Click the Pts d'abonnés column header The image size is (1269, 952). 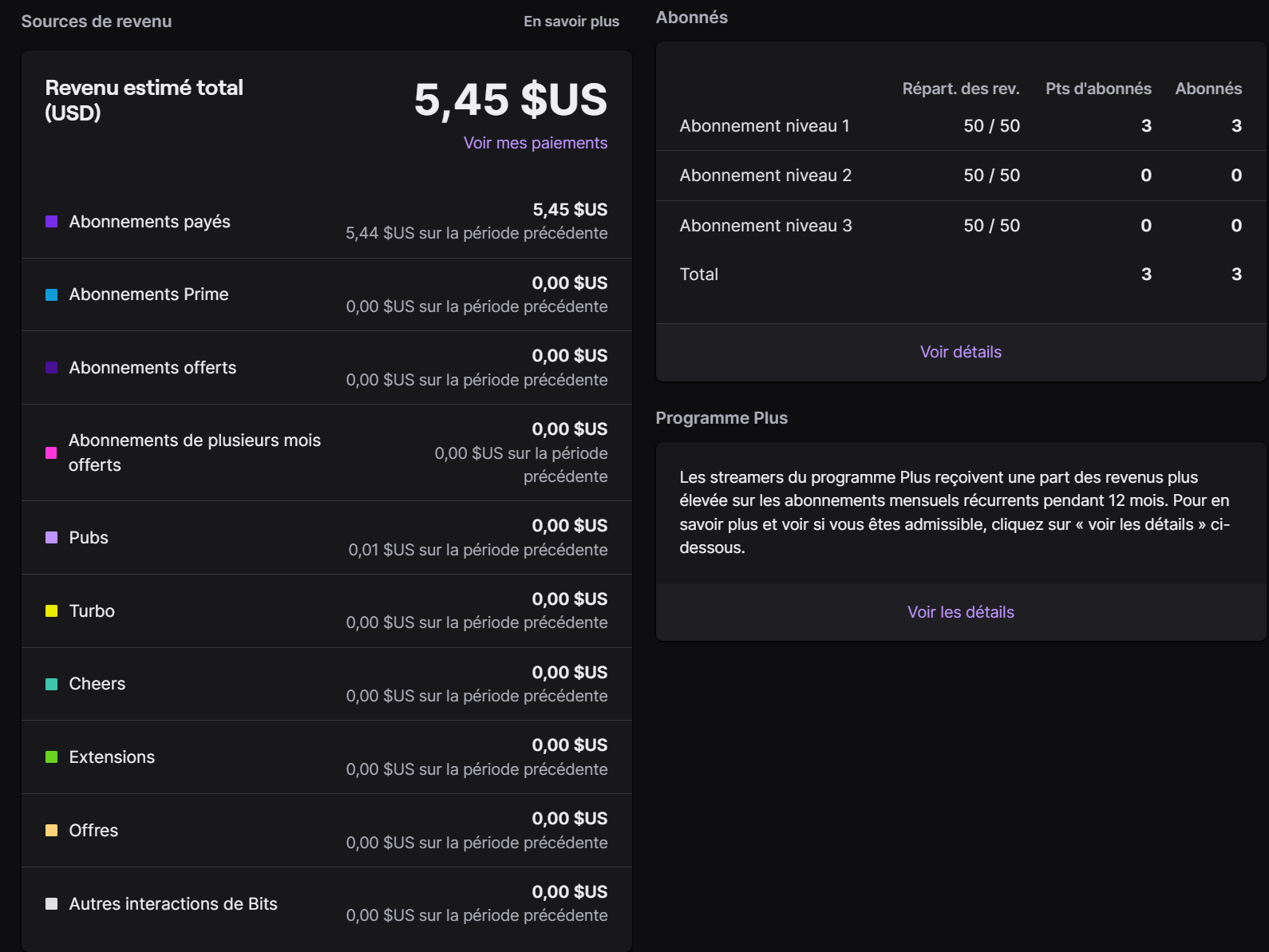coord(1098,89)
